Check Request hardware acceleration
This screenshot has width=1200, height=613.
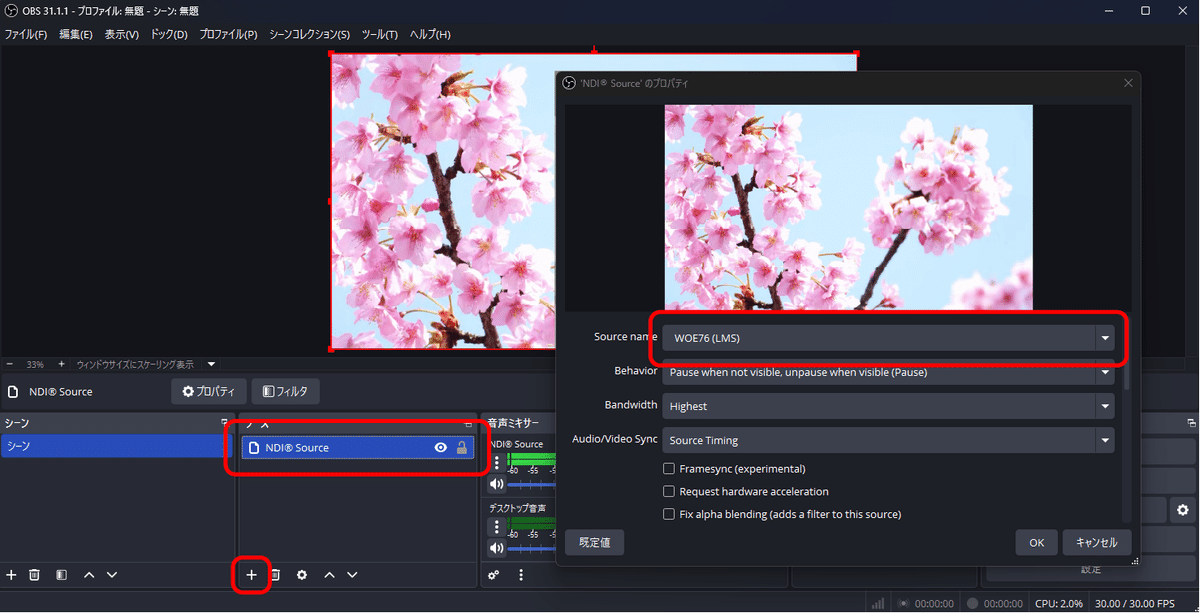coord(669,491)
